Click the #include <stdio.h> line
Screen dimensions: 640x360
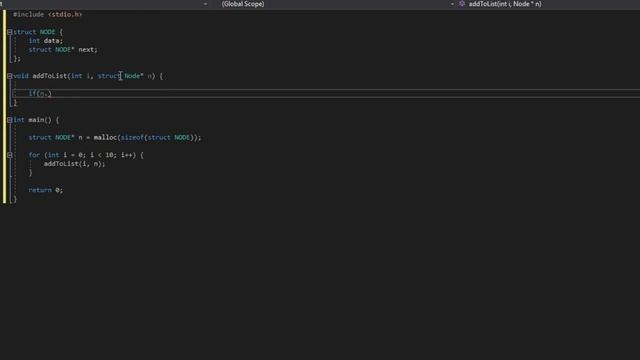pos(47,14)
